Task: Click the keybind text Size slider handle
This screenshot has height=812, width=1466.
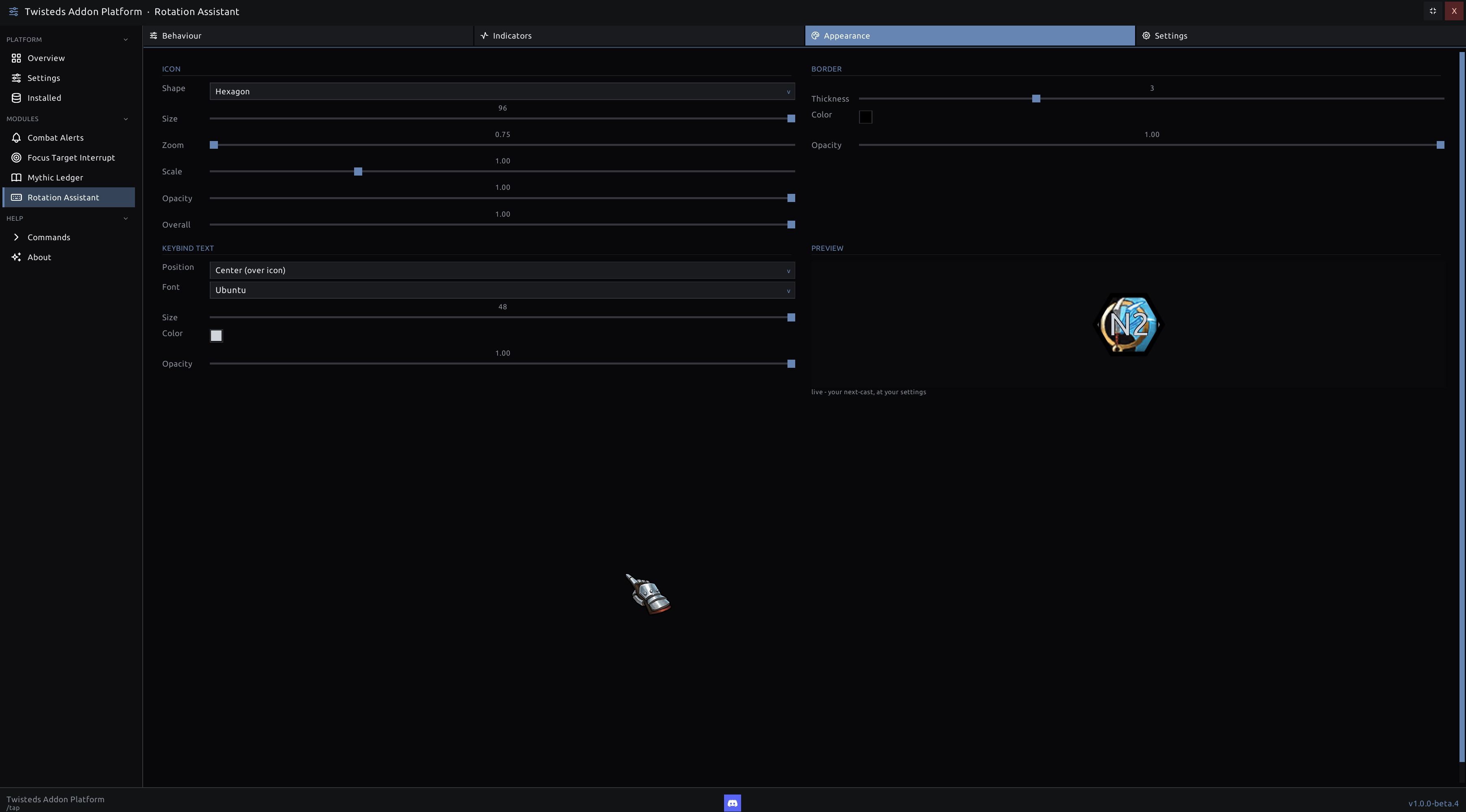Action: 791,317
